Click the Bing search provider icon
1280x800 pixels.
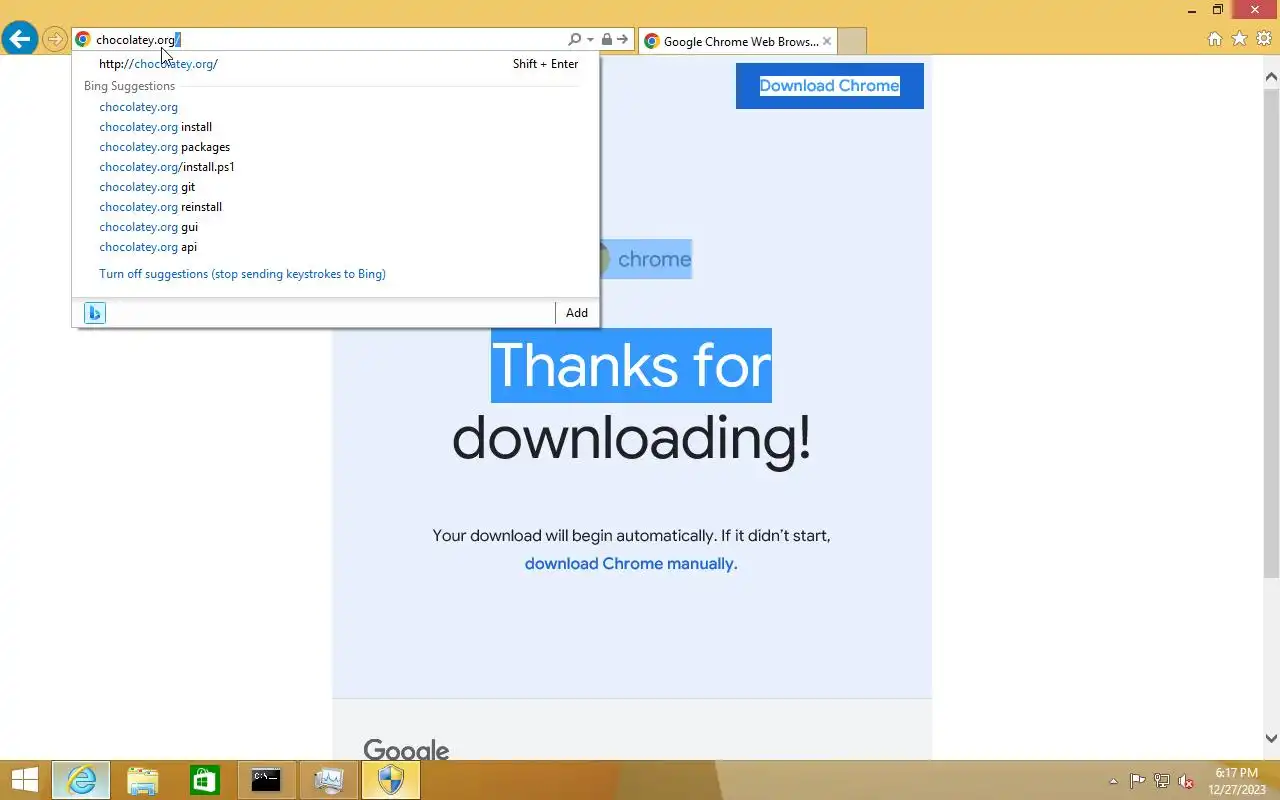point(94,313)
